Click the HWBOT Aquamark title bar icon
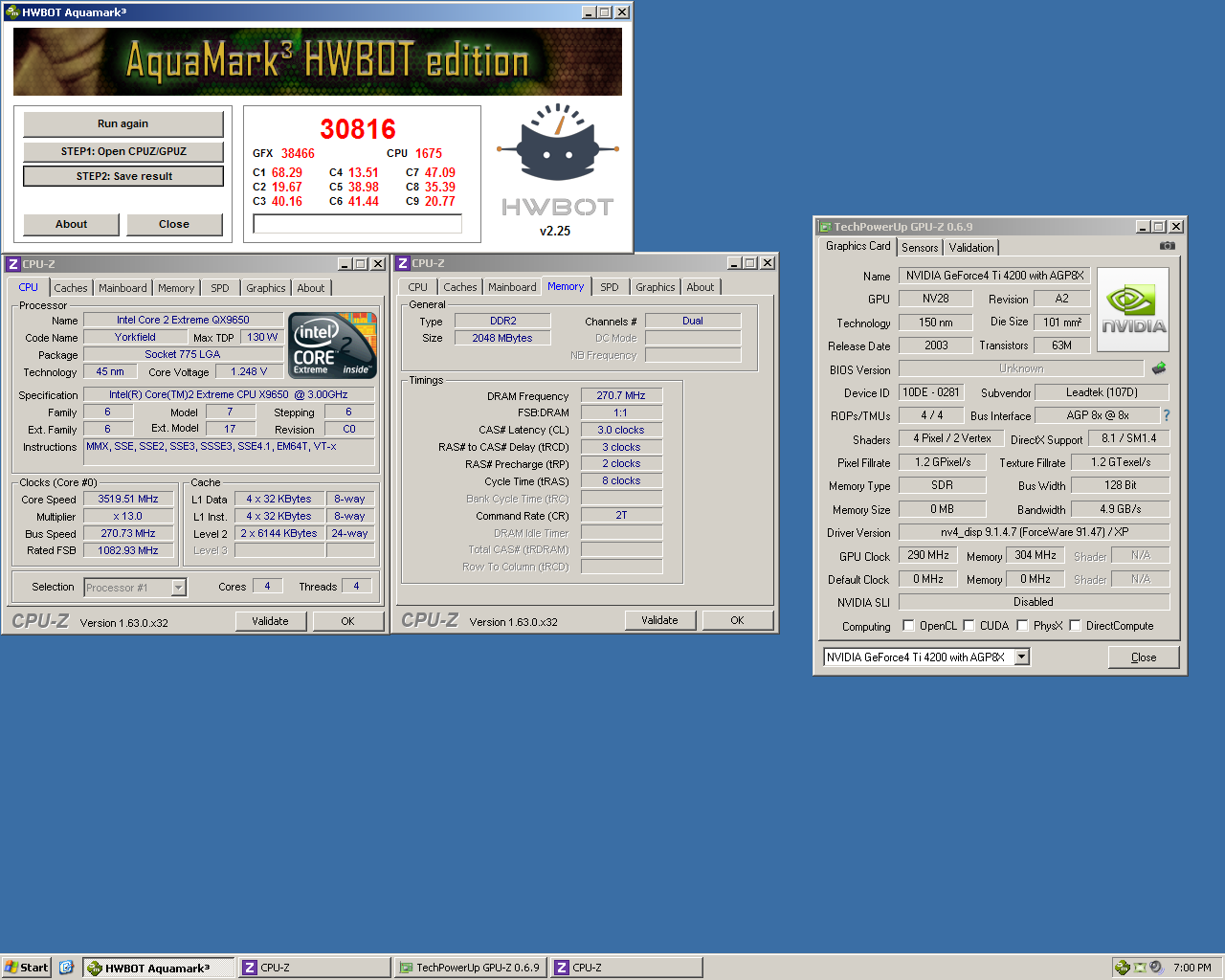Viewport: 1225px width, 980px height. click(12, 12)
